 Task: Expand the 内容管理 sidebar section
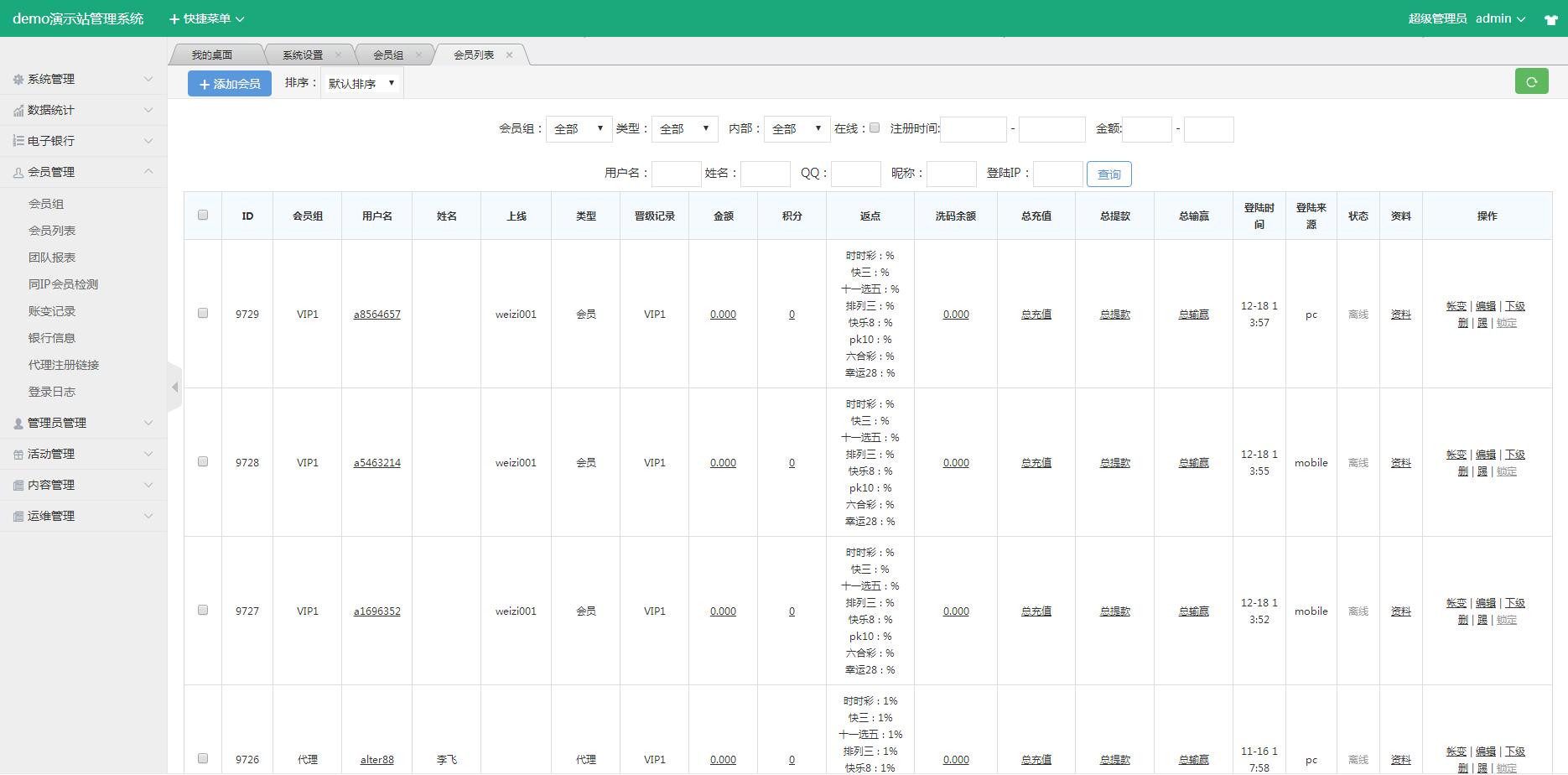(83, 485)
